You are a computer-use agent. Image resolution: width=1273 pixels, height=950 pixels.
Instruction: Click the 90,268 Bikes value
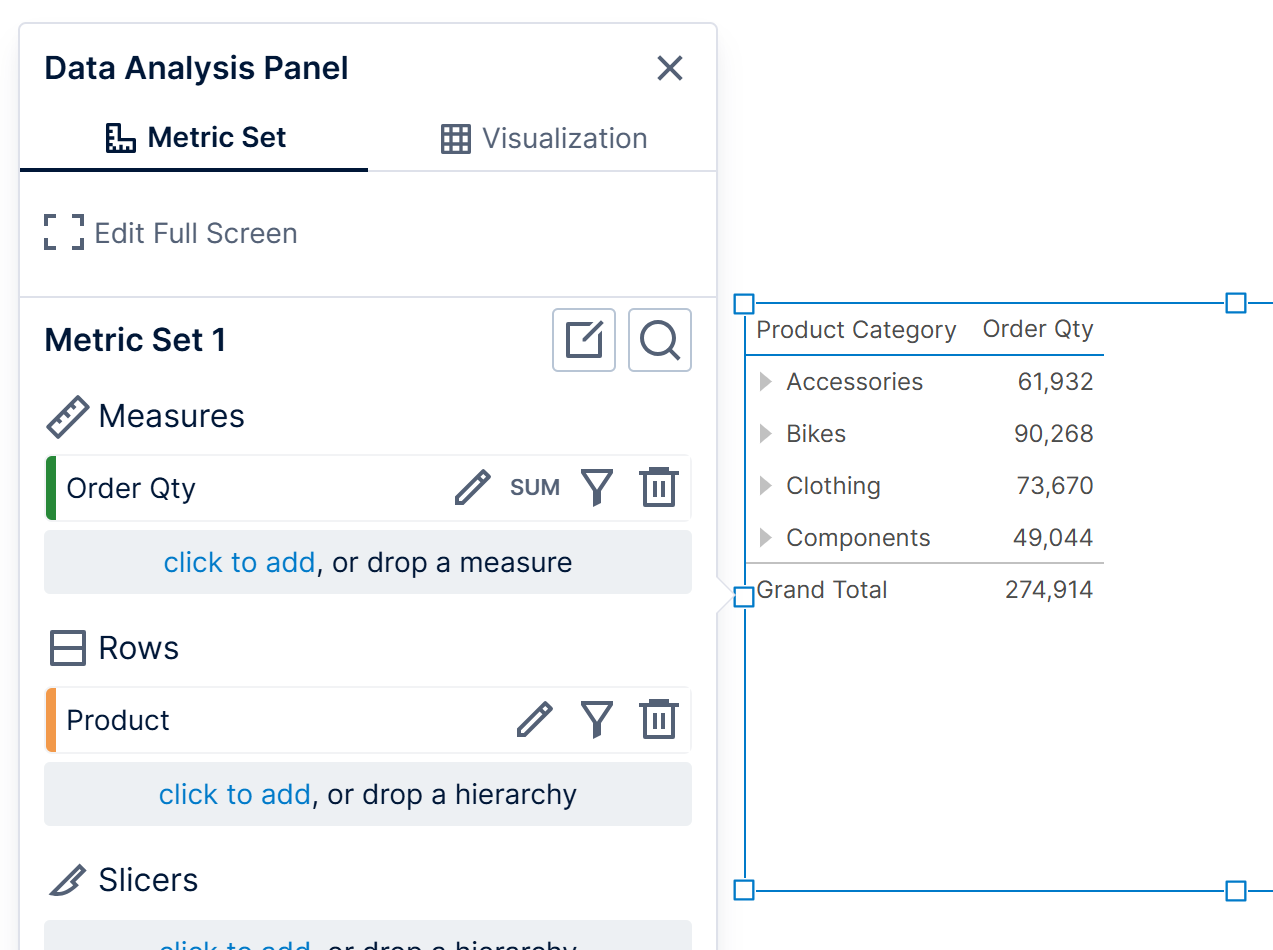coord(1054,434)
